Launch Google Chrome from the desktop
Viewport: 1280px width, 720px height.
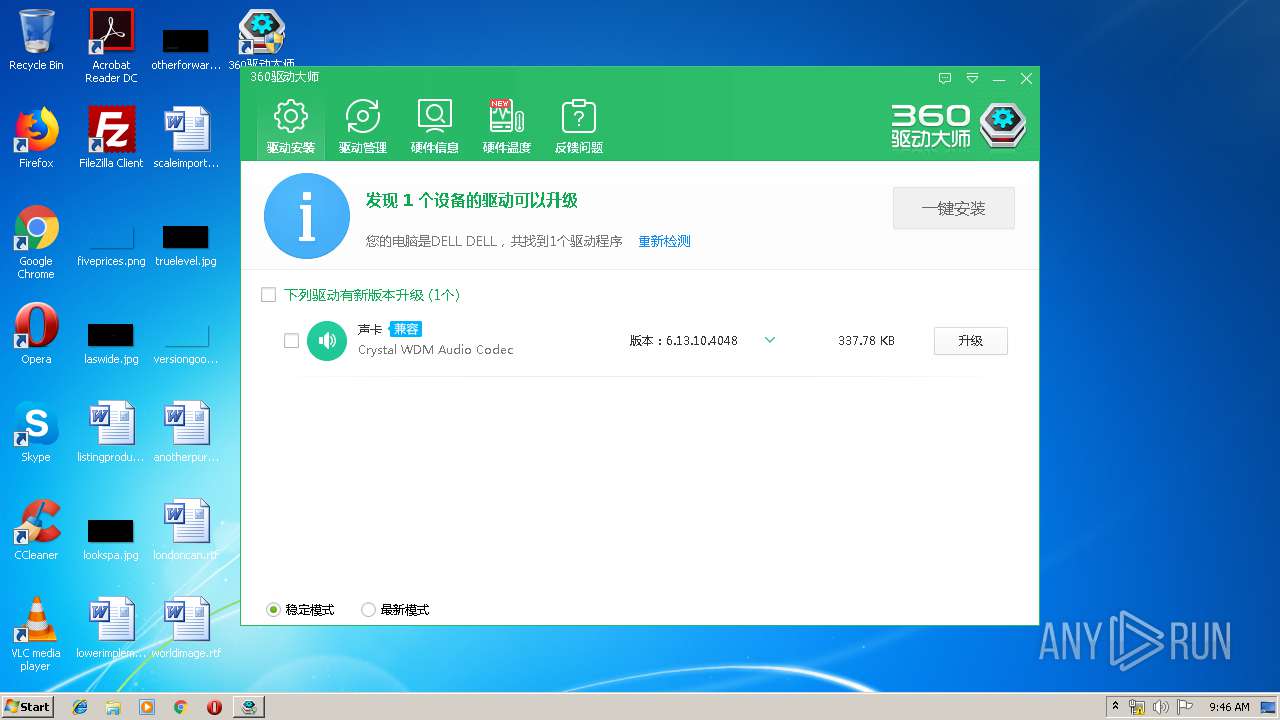click(x=36, y=242)
